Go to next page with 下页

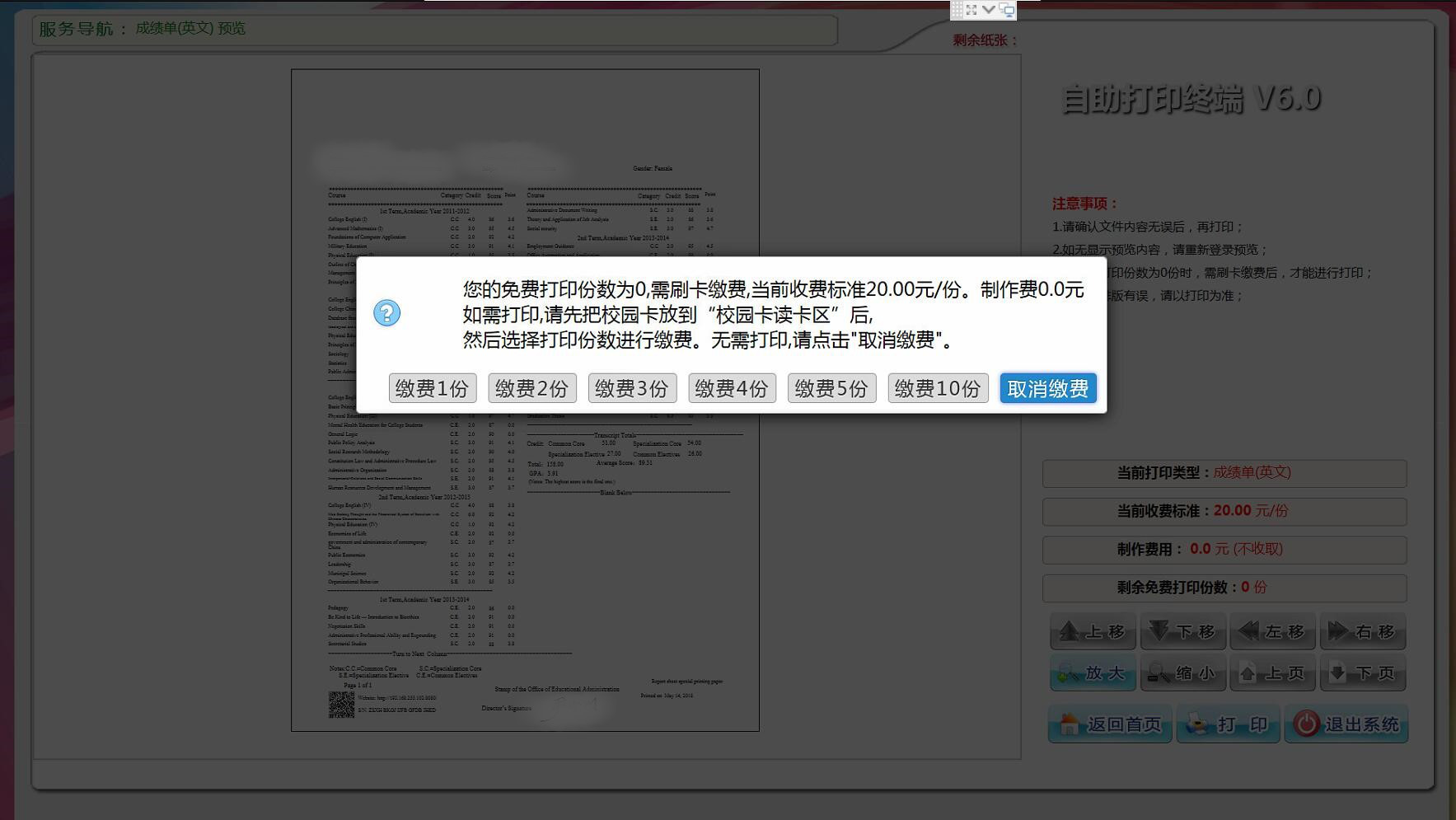(1362, 674)
